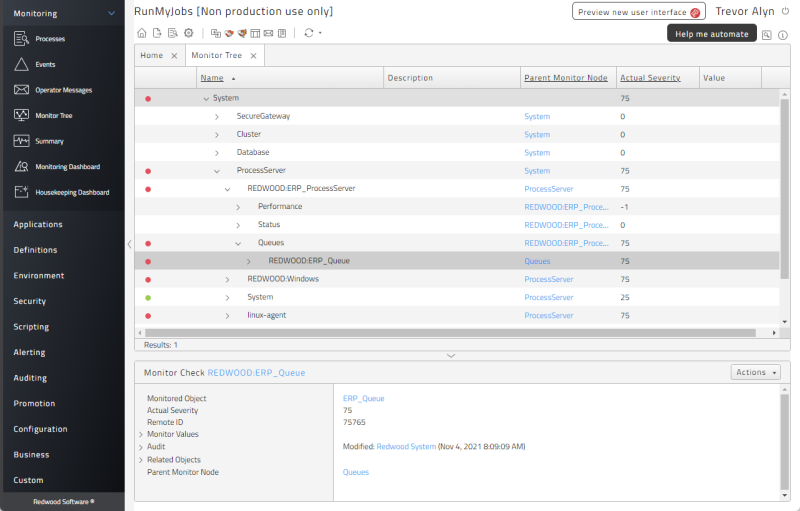Image resolution: width=800 pixels, height=511 pixels.
Task: Expand the linux-agent tree node
Action: tap(228, 316)
